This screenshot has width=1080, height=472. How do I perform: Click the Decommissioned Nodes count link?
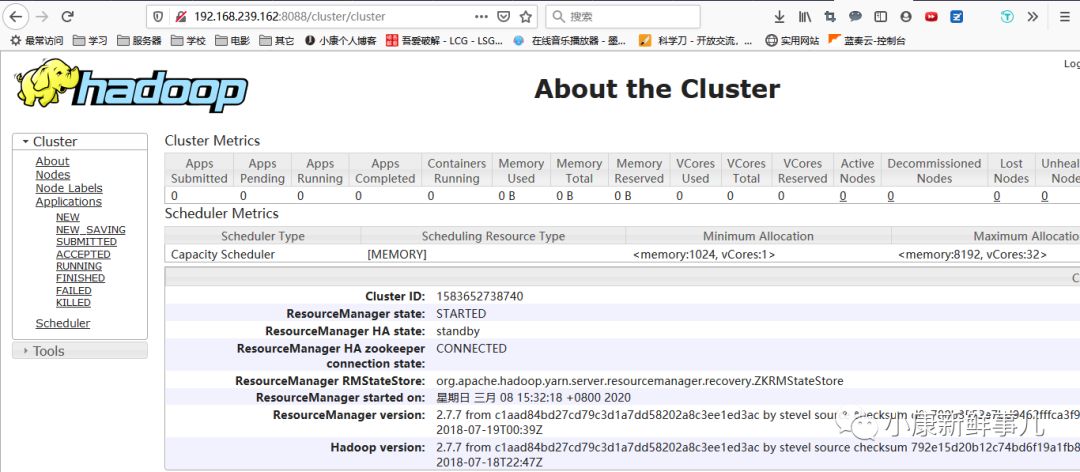click(891, 196)
